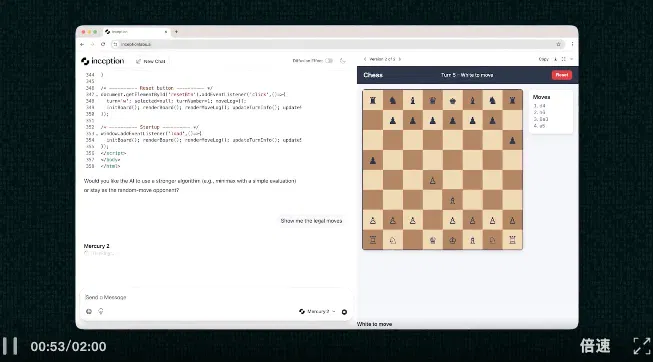Select the black rook on a8
The image size is (653, 362).
(373, 100)
